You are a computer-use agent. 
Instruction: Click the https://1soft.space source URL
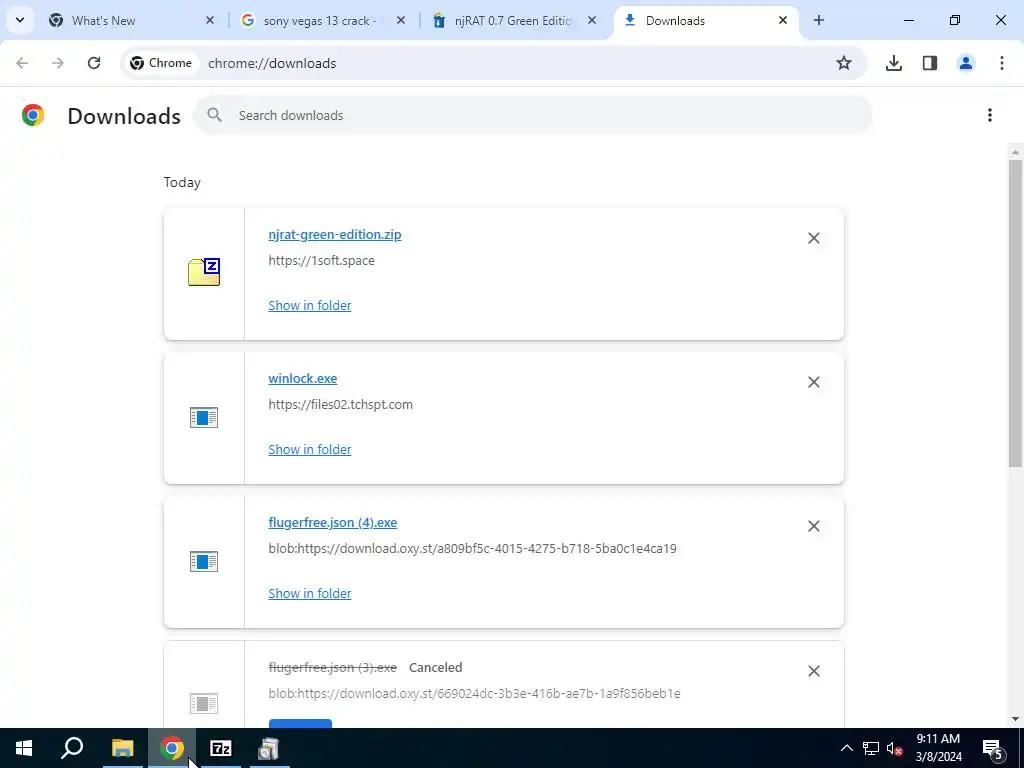tap(321, 261)
